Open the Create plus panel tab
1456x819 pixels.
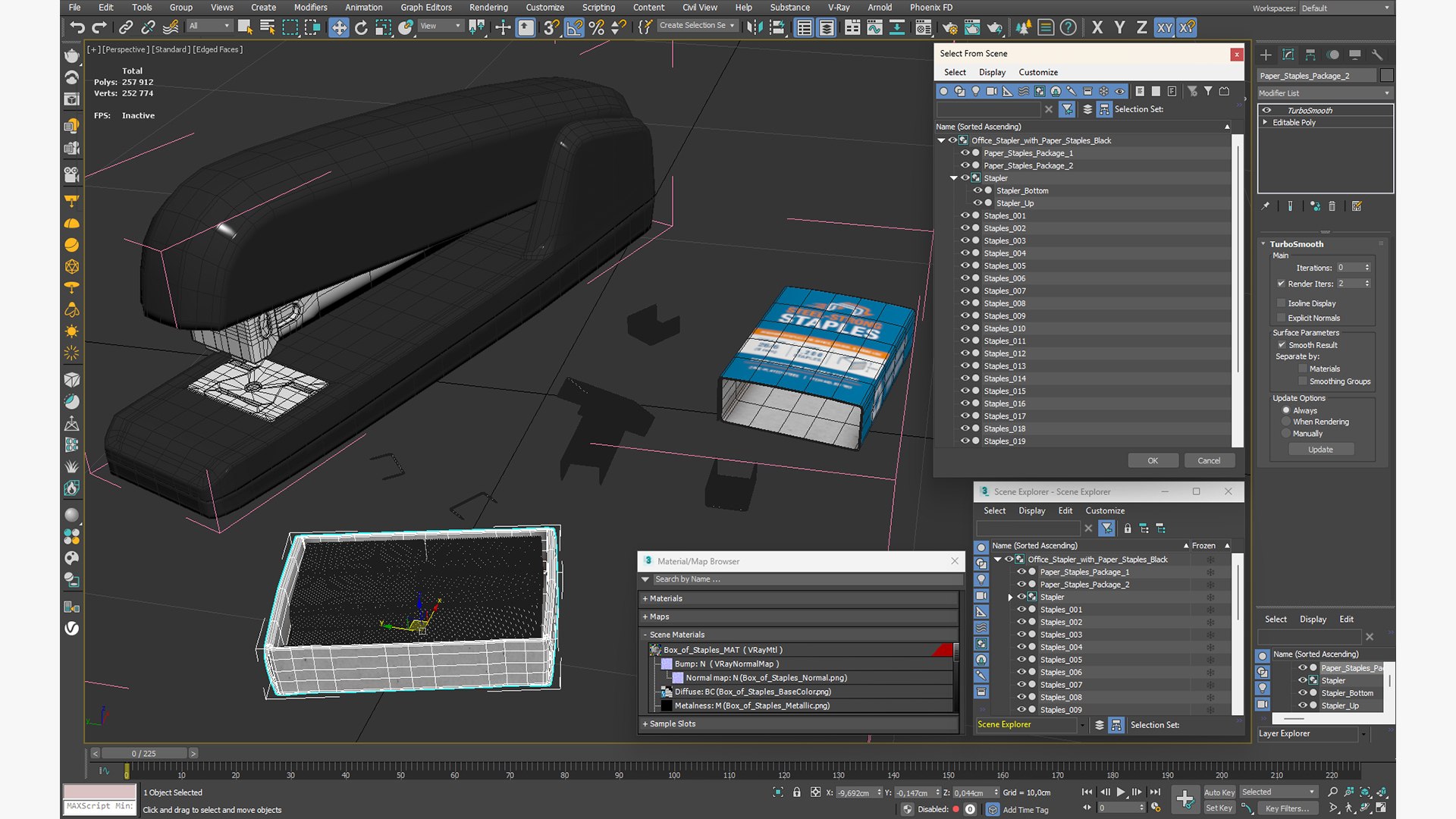[x=1266, y=55]
